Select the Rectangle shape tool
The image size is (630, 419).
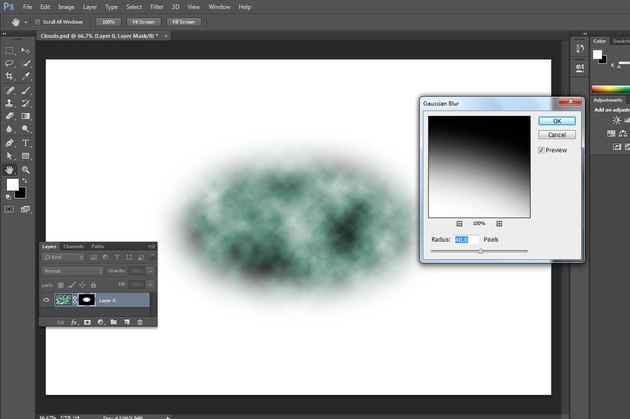pos(26,156)
